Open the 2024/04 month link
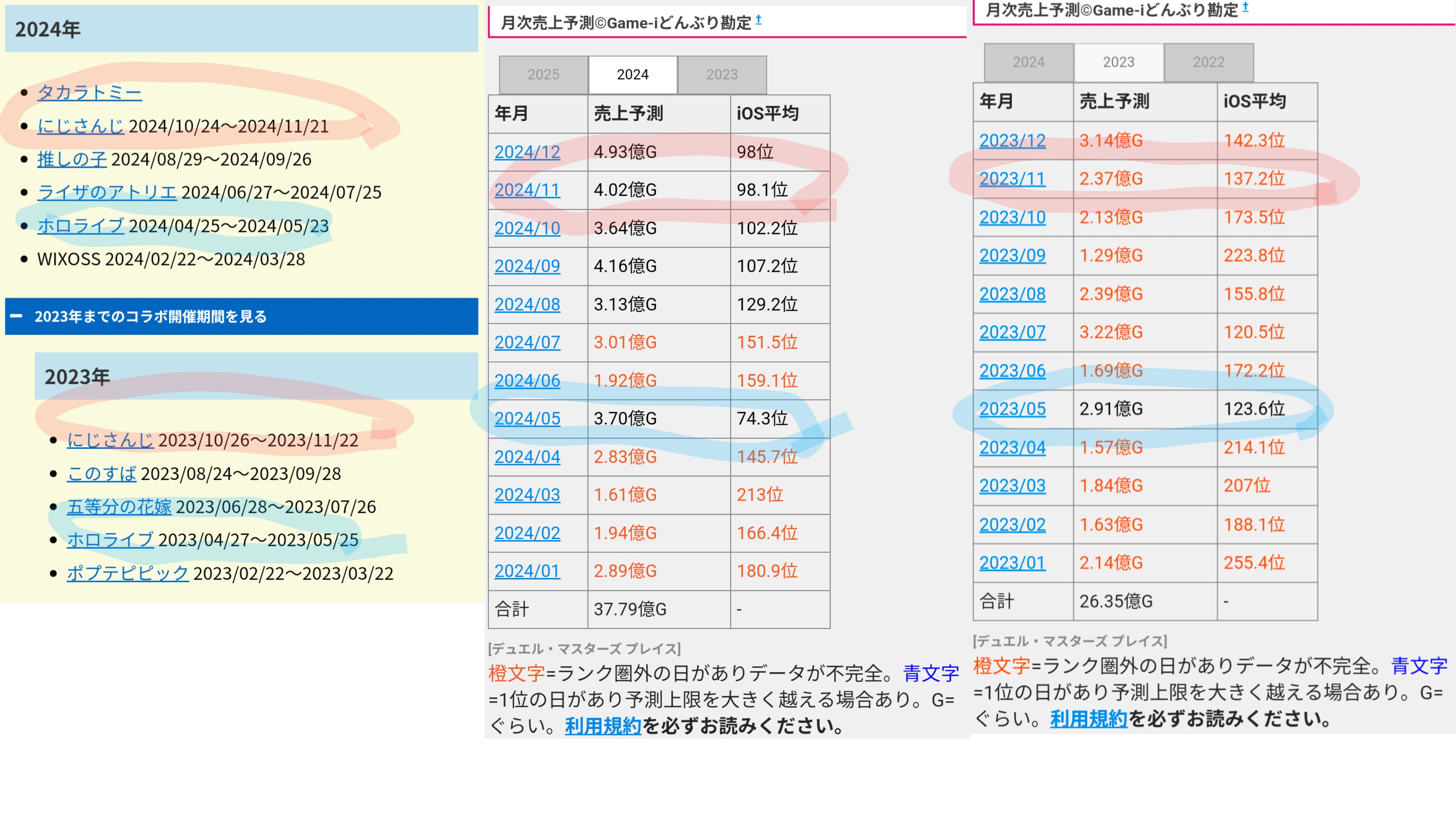 pos(527,457)
